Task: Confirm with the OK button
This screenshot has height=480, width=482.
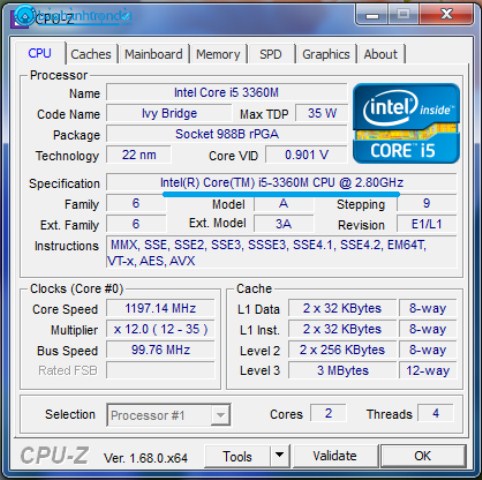Action: pos(423,456)
